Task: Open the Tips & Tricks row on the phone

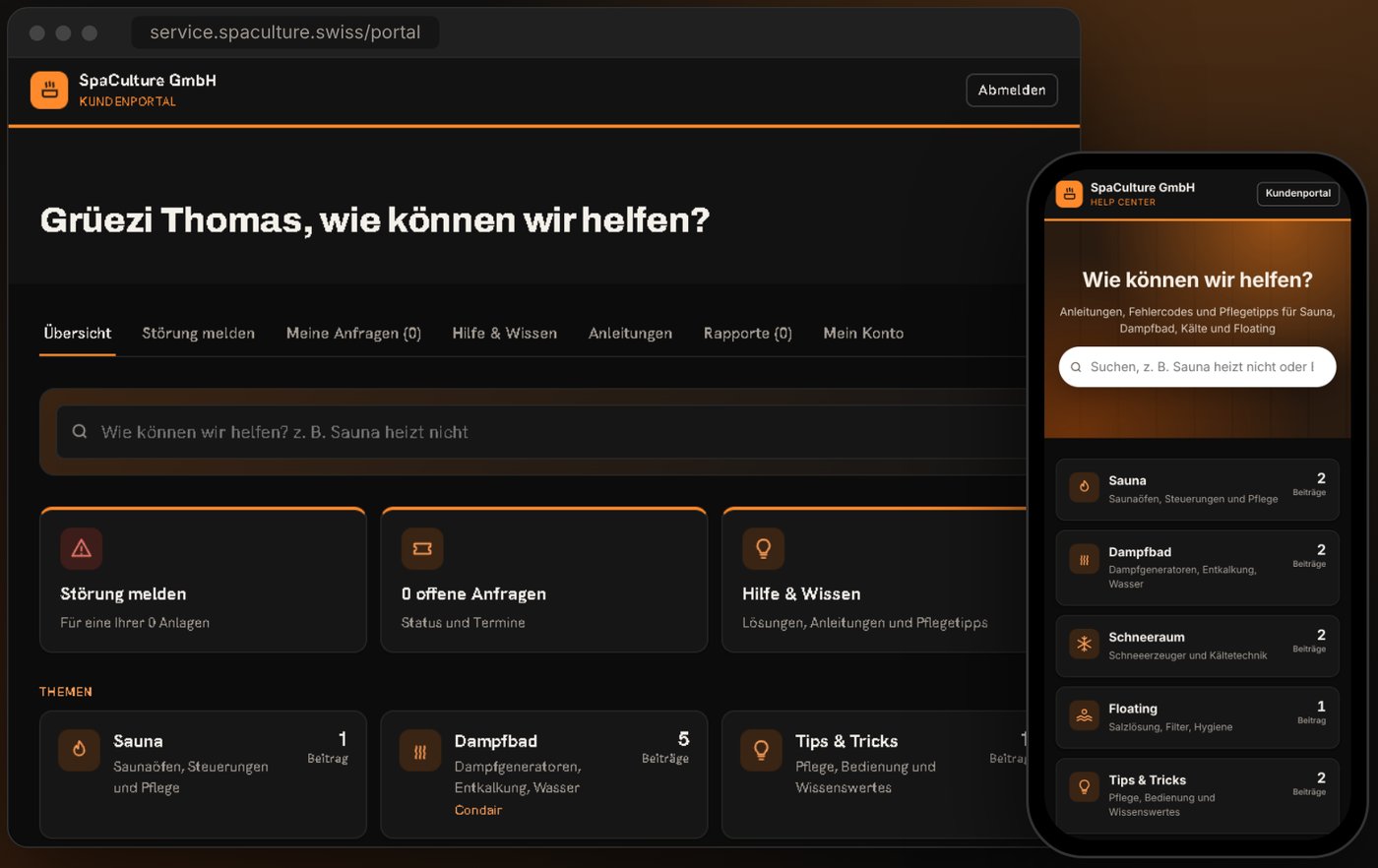Action: (x=1197, y=795)
